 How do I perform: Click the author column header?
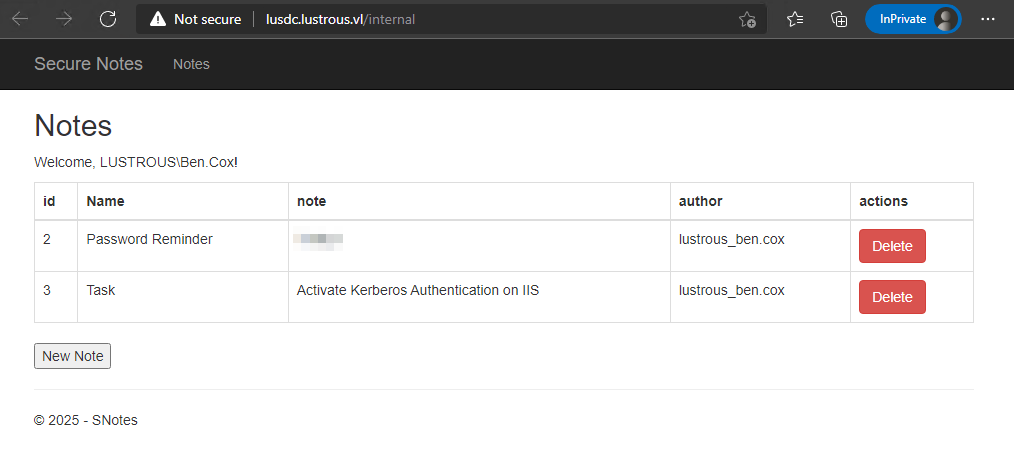coord(700,201)
